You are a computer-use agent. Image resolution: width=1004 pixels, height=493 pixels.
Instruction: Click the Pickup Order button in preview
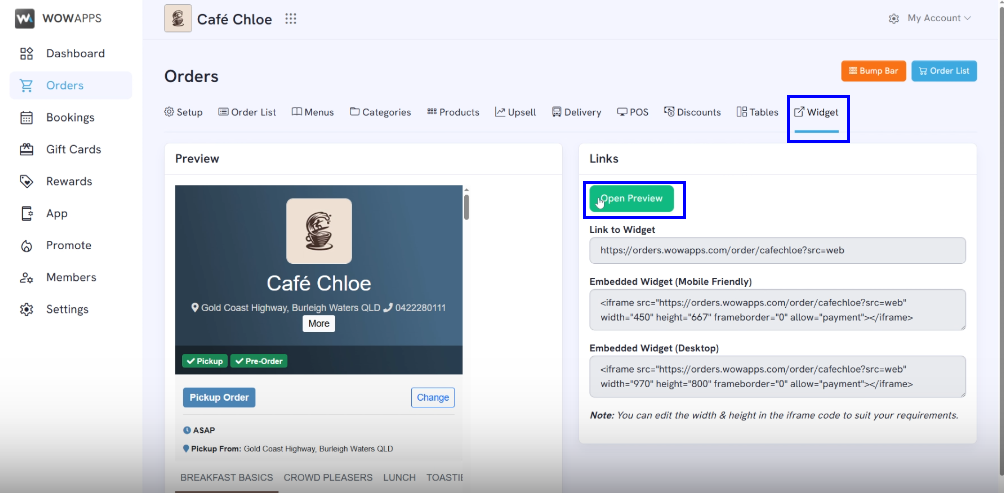219,397
